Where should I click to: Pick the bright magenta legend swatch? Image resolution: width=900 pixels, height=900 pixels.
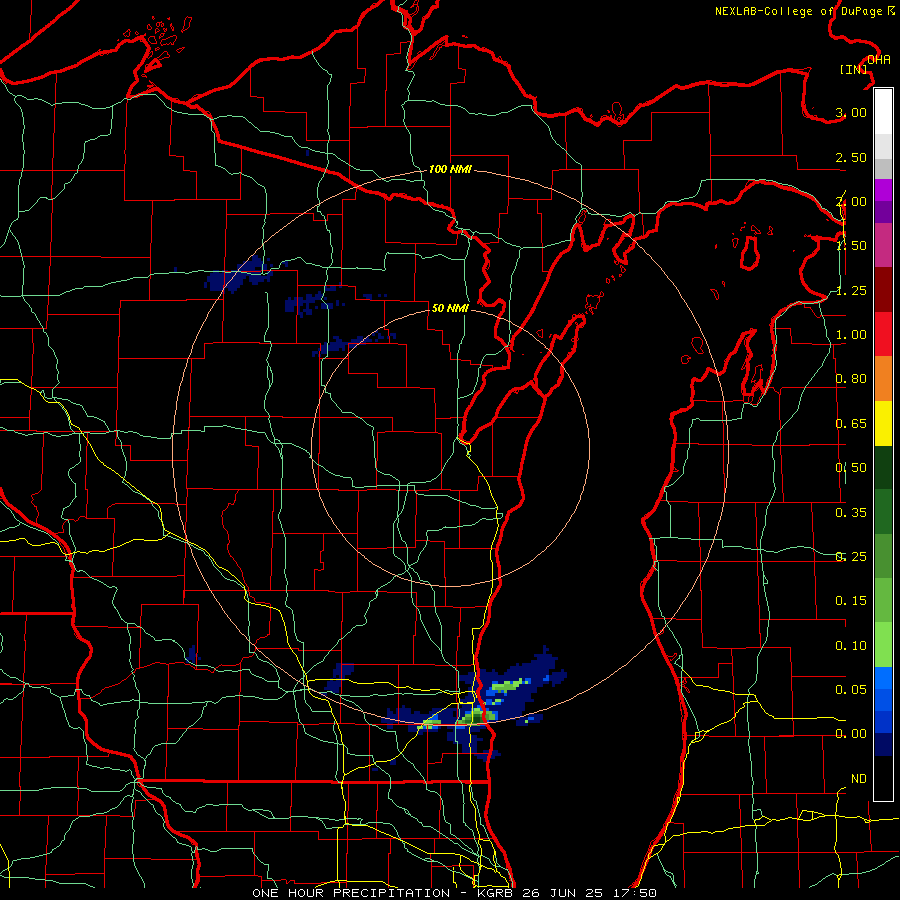pyautogui.click(x=883, y=190)
